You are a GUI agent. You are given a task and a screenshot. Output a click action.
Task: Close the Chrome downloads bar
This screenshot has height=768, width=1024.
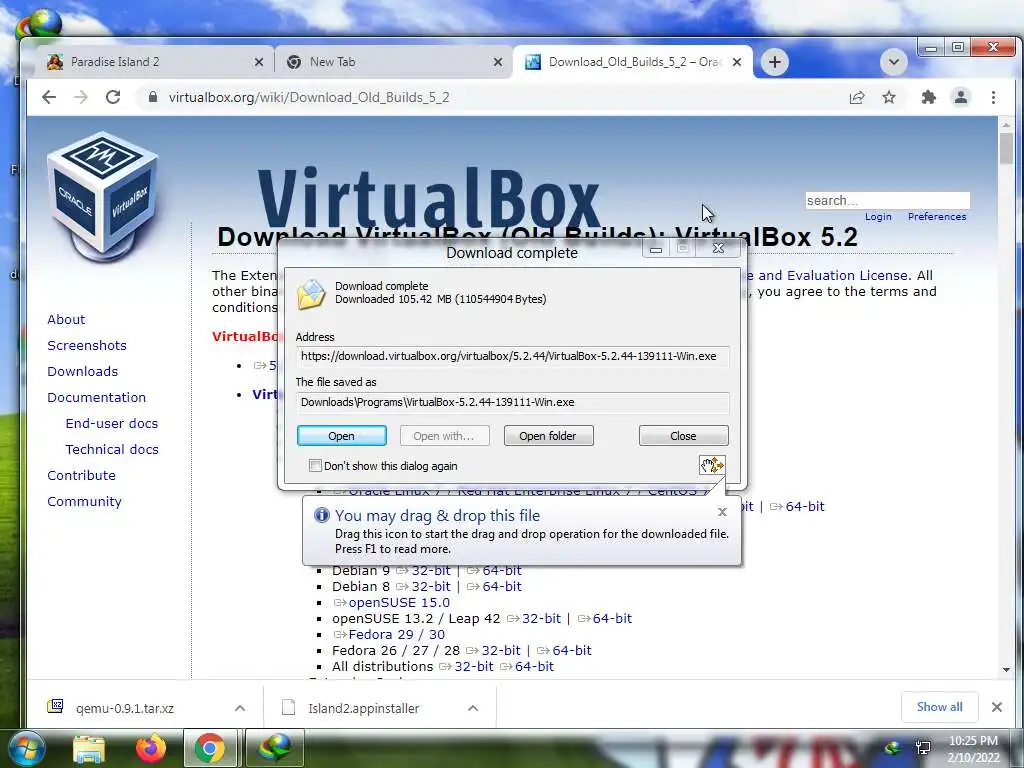(997, 707)
